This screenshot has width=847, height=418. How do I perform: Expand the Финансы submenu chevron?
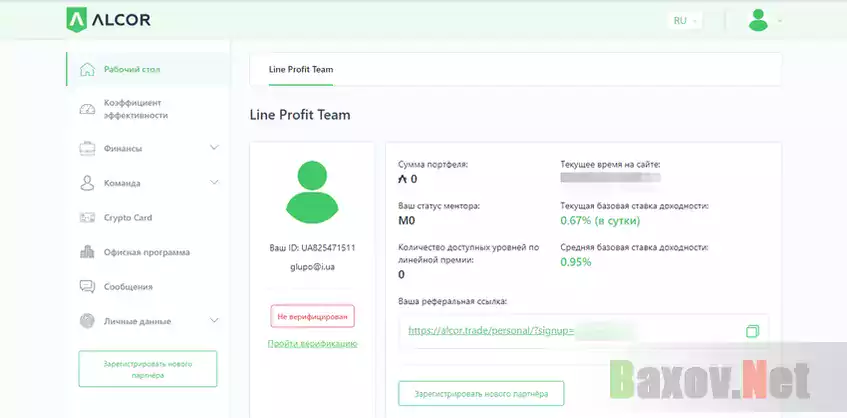click(x=214, y=147)
